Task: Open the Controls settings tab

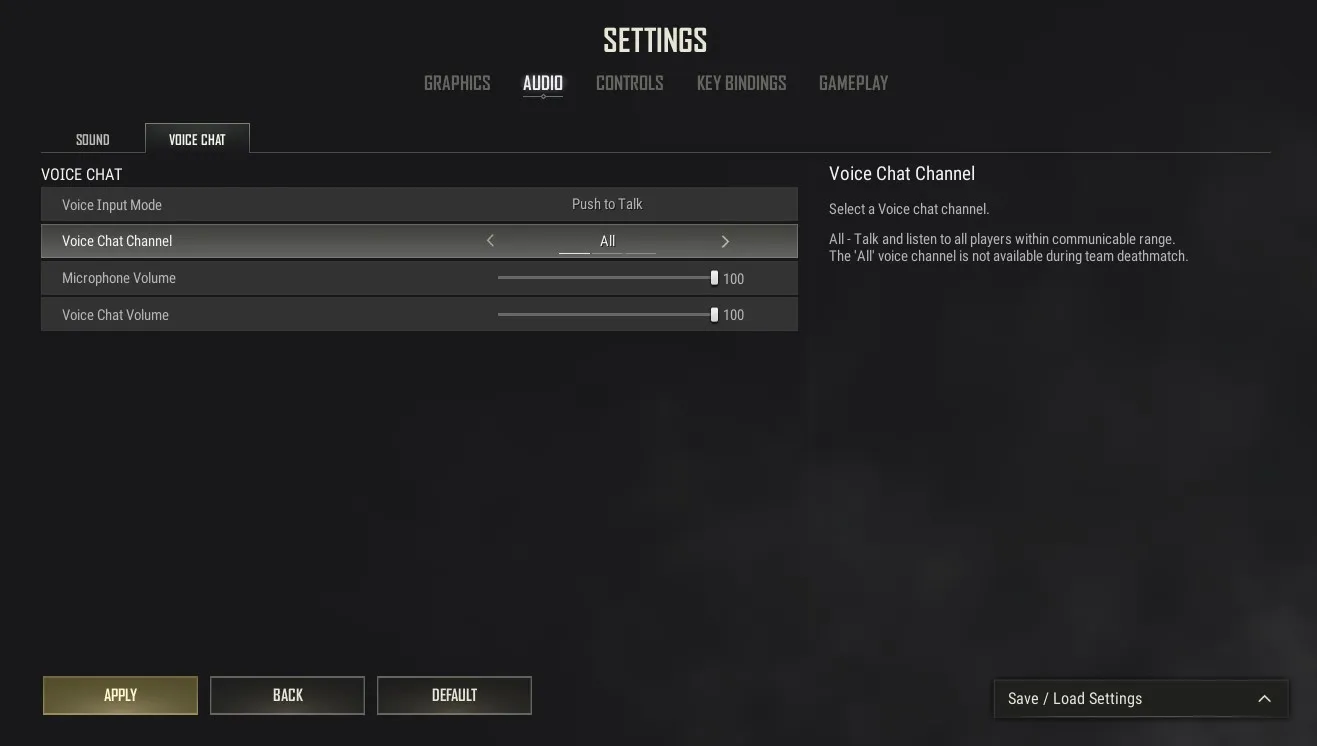Action: (x=630, y=83)
